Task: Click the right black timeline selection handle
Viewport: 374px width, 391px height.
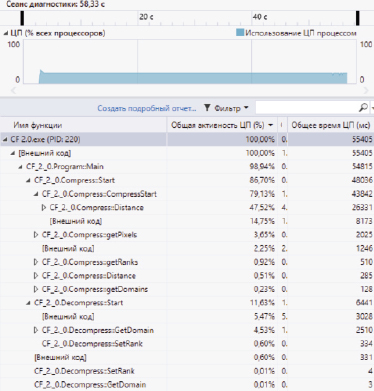Action: pyautogui.click(x=358, y=18)
